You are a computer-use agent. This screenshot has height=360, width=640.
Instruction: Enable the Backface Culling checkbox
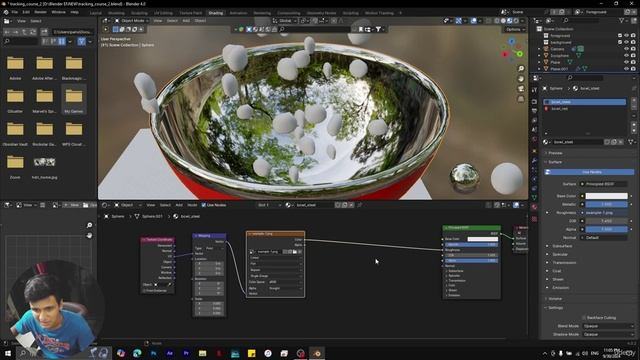pyautogui.click(x=584, y=318)
